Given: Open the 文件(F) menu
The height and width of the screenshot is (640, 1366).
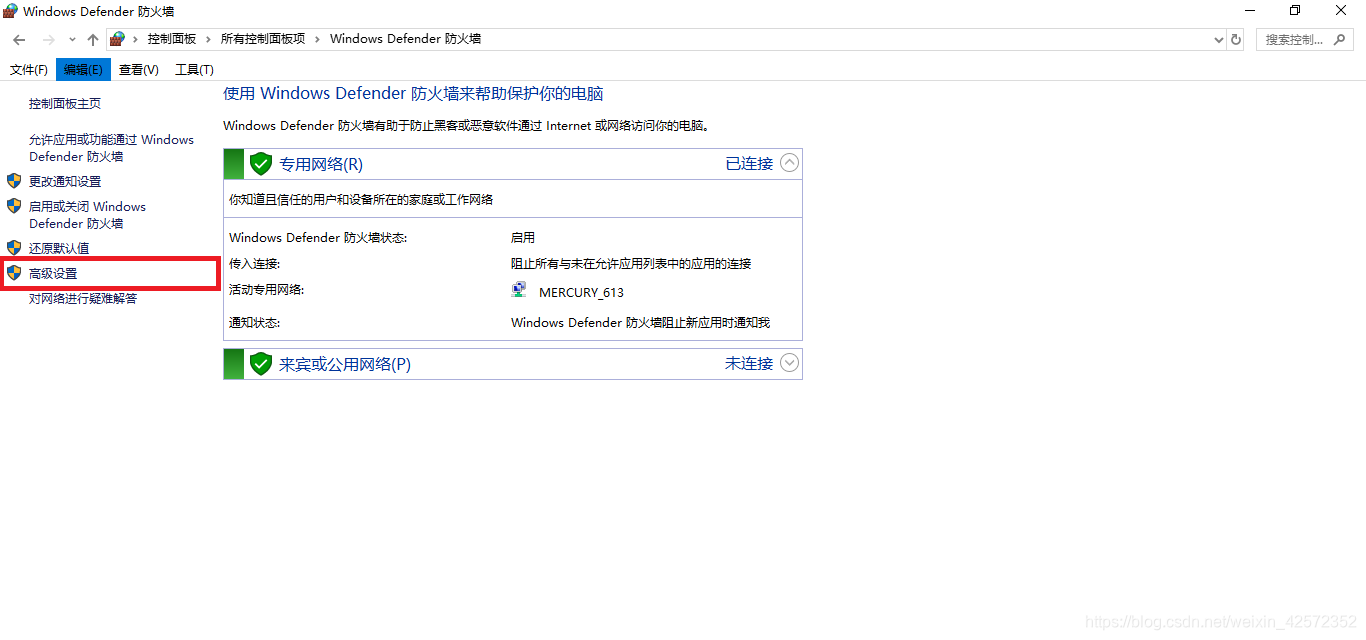Looking at the screenshot, I should [x=29, y=69].
